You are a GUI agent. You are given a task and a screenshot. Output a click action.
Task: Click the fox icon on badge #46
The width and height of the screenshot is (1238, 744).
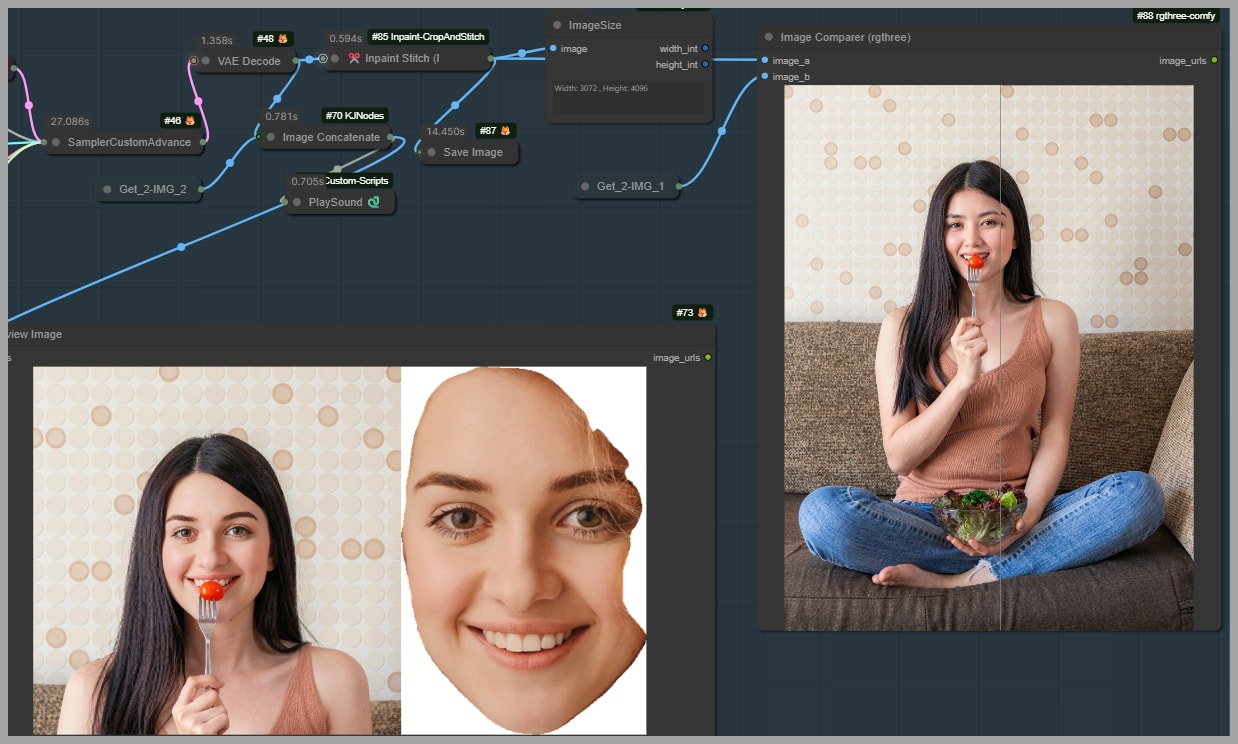[190, 121]
